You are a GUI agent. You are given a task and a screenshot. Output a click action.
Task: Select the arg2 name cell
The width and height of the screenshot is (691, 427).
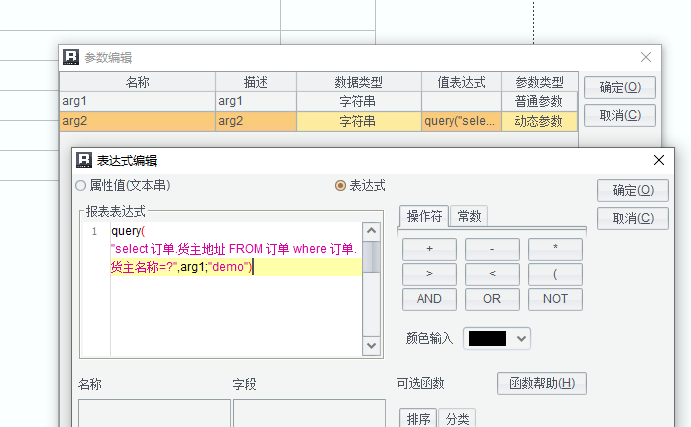click(x=137, y=121)
